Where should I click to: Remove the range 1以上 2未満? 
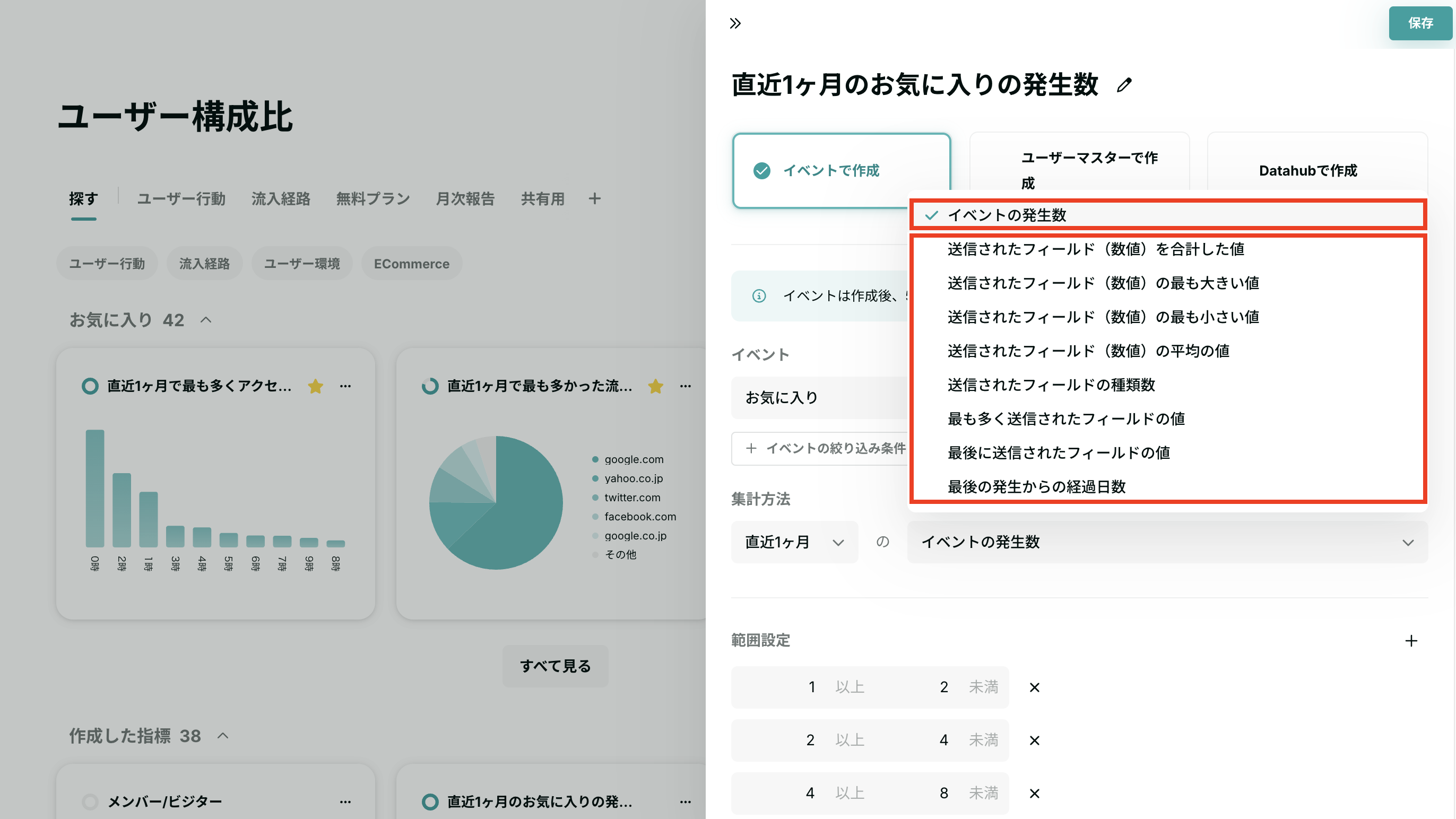pos(1034,687)
